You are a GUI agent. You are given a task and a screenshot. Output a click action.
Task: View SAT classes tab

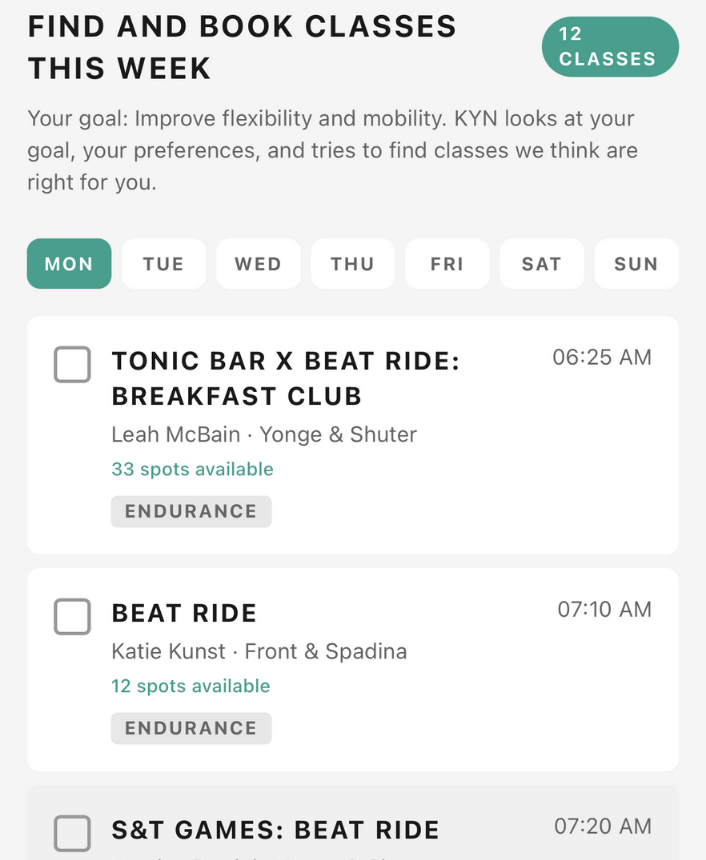[x=541, y=264]
